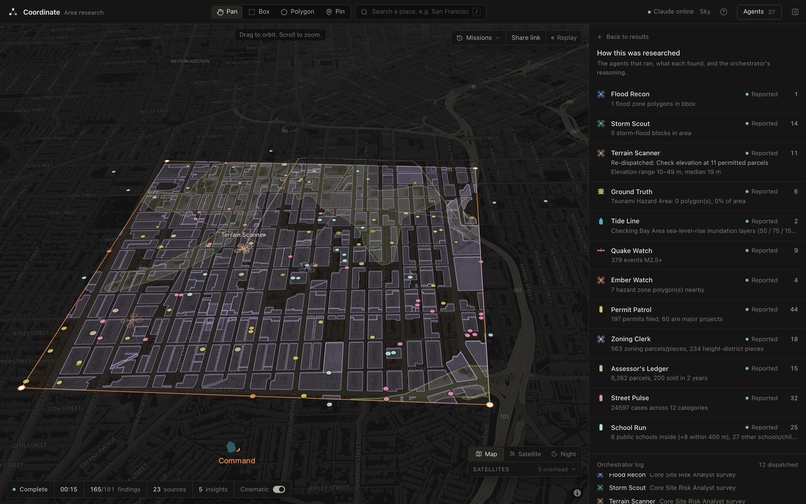Open the Permit Patrol '197 permits filed' row
Image resolution: width=806 pixels, height=504 pixels.
click(698, 314)
